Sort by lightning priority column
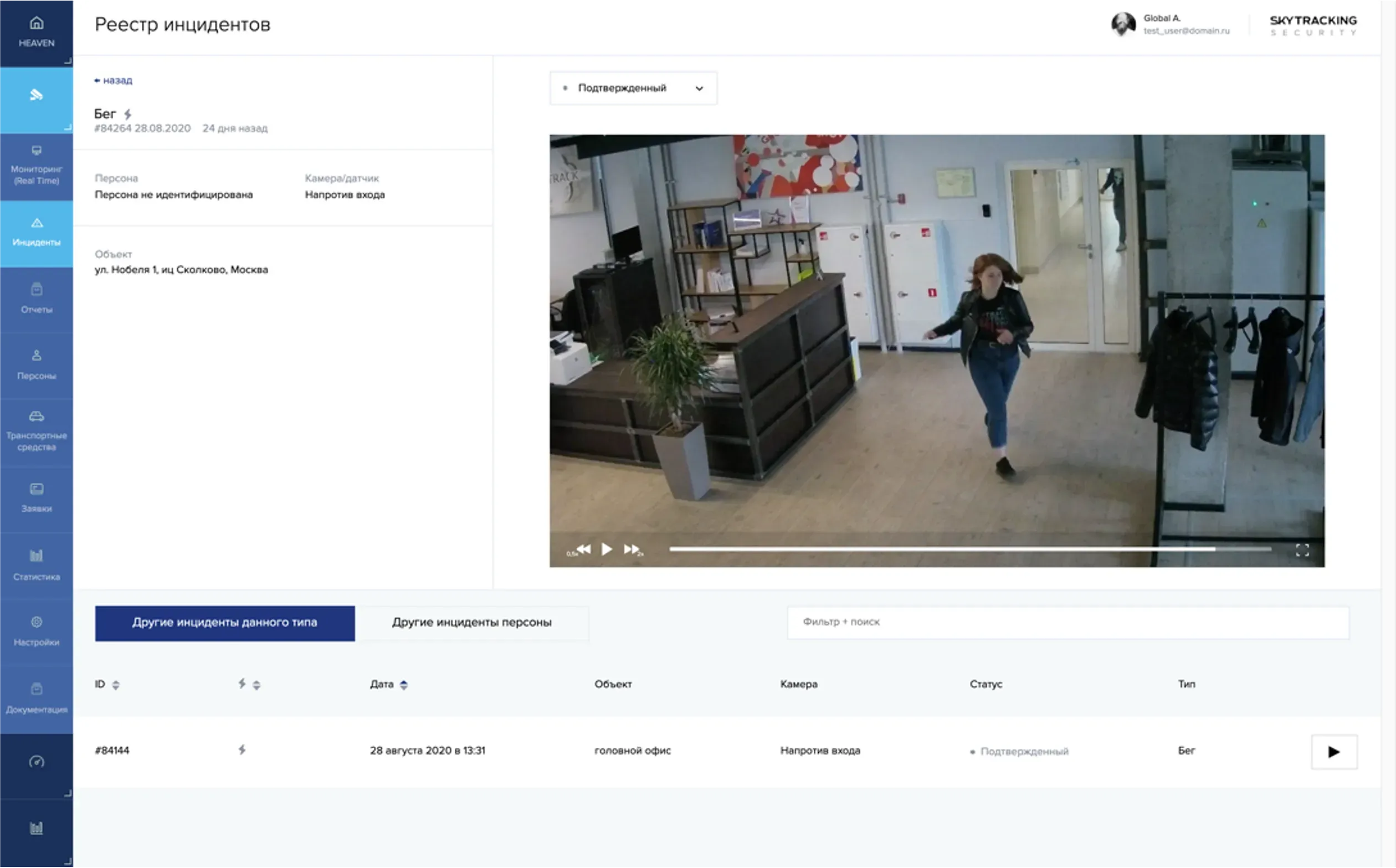 [249, 684]
